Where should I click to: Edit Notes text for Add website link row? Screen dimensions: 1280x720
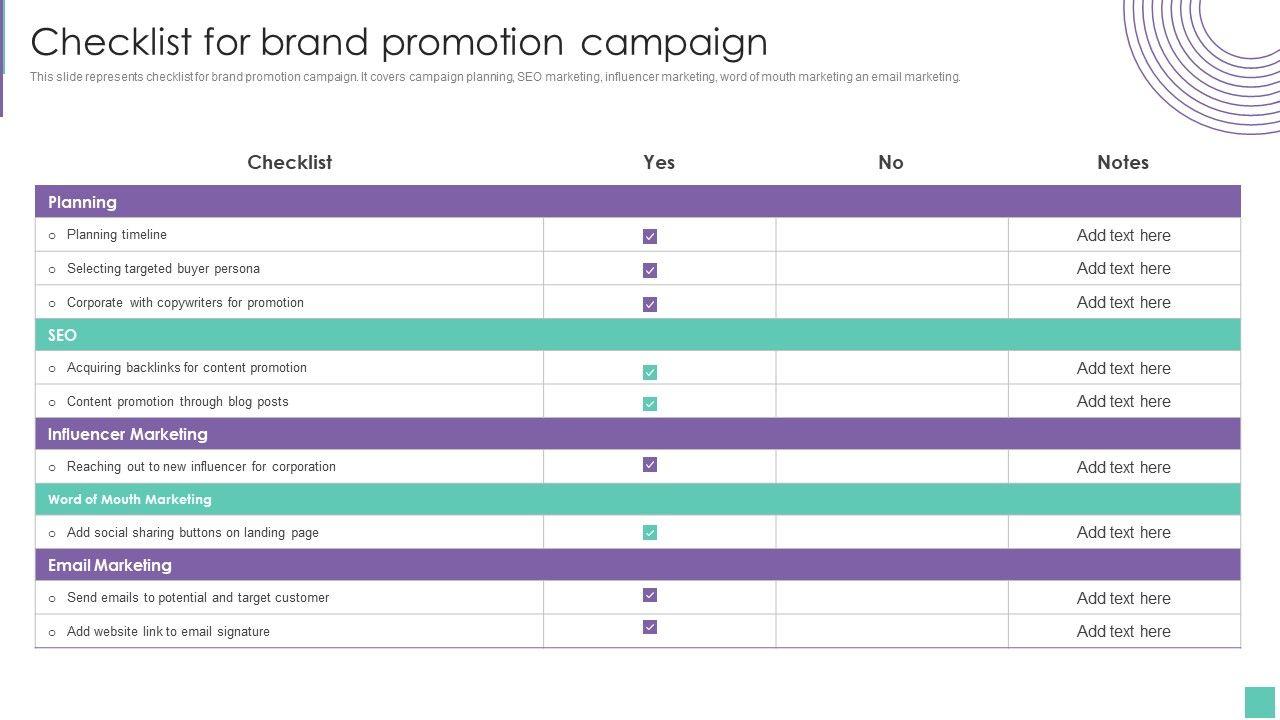[1123, 632]
